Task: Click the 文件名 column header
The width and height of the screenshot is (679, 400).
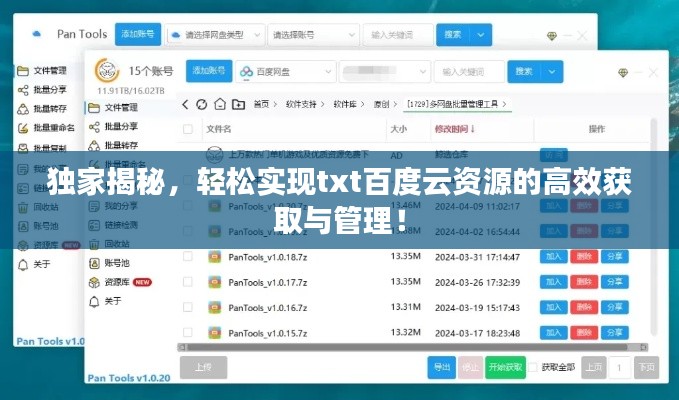Action: pos(219,129)
